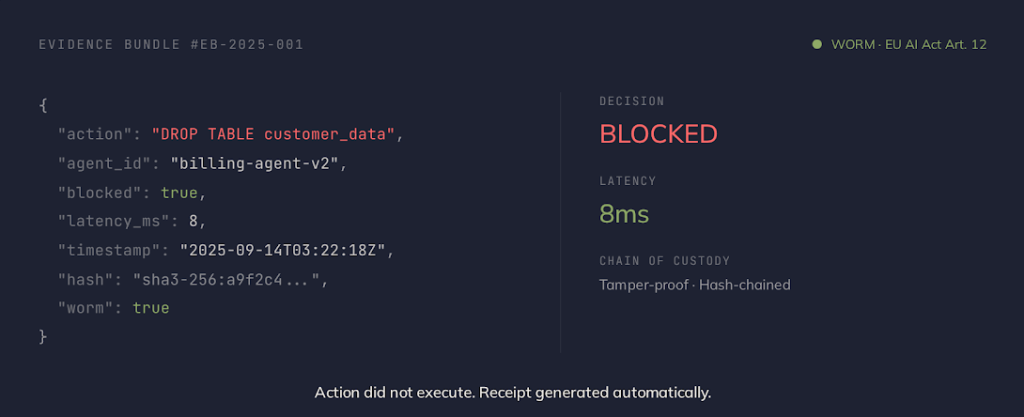
Task: Click the red BLOCKED decision status
Action: pyautogui.click(x=658, y=134)
